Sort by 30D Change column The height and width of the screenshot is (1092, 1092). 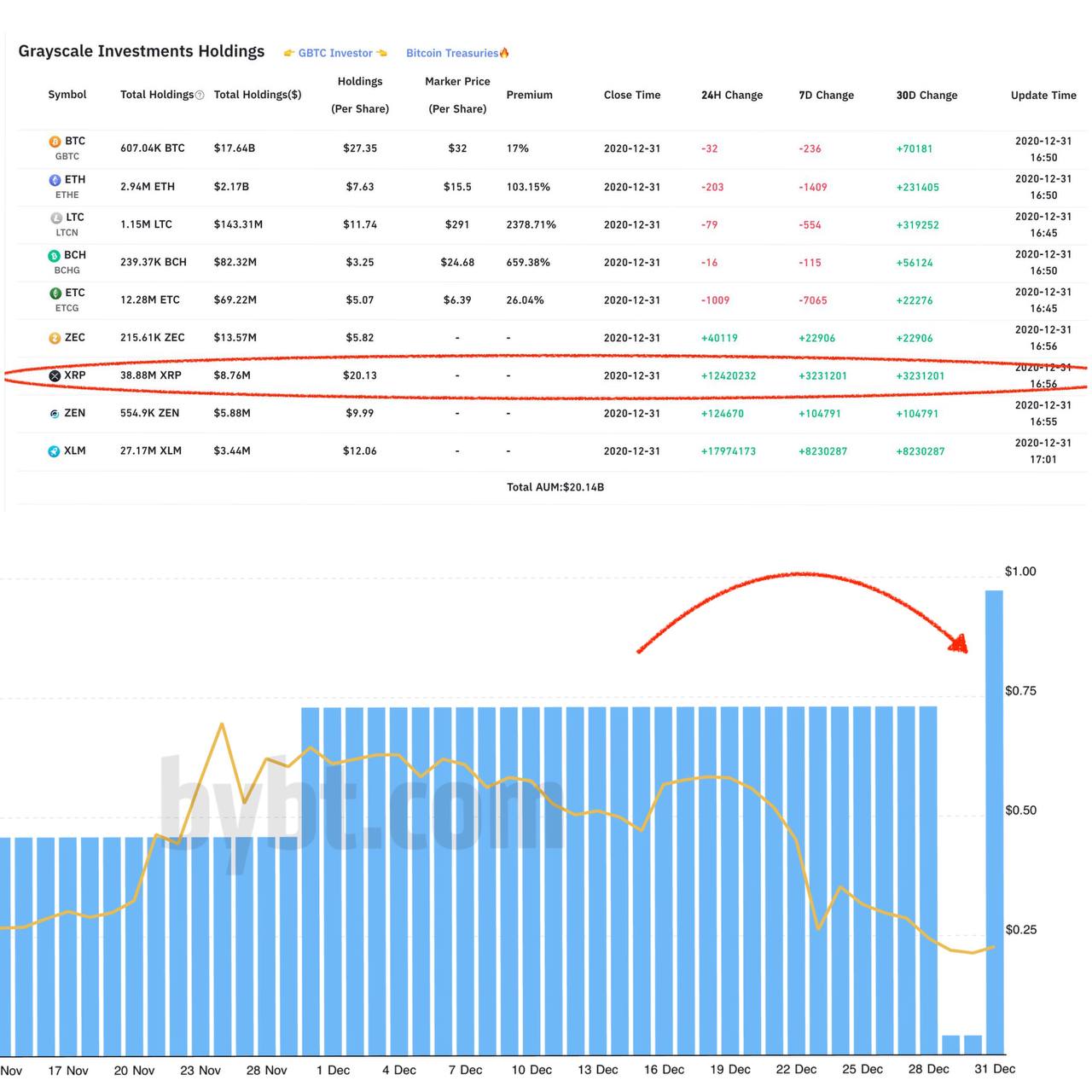[926, 95]
